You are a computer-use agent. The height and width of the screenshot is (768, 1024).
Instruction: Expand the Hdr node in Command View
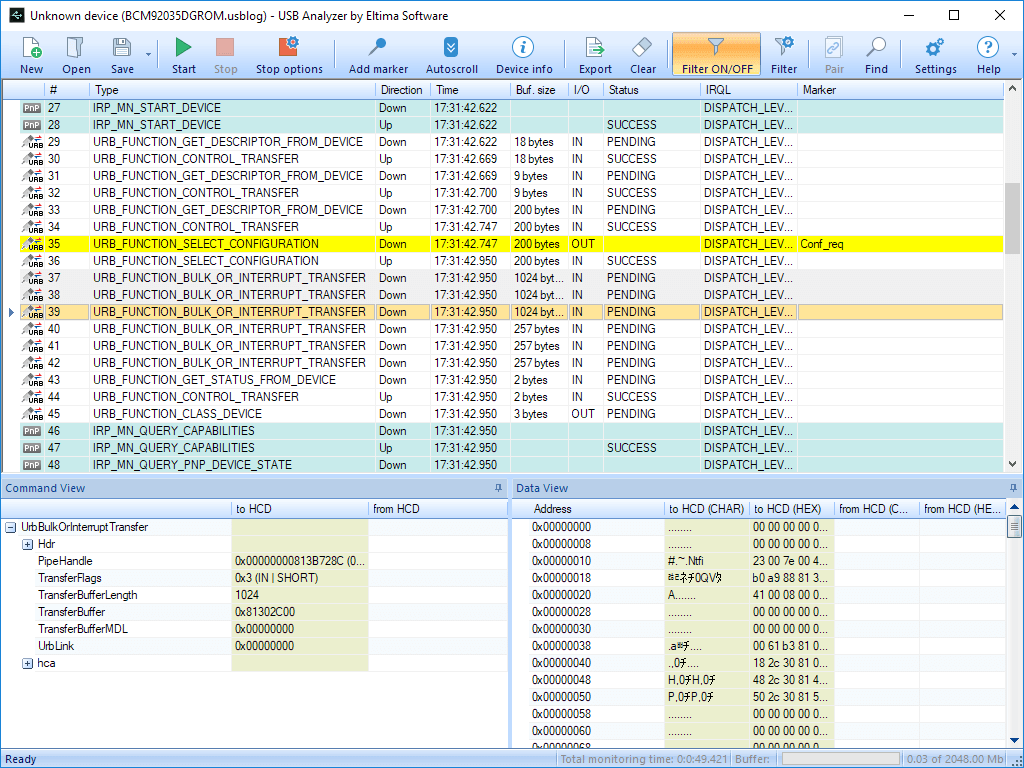[x=27, y=545]
